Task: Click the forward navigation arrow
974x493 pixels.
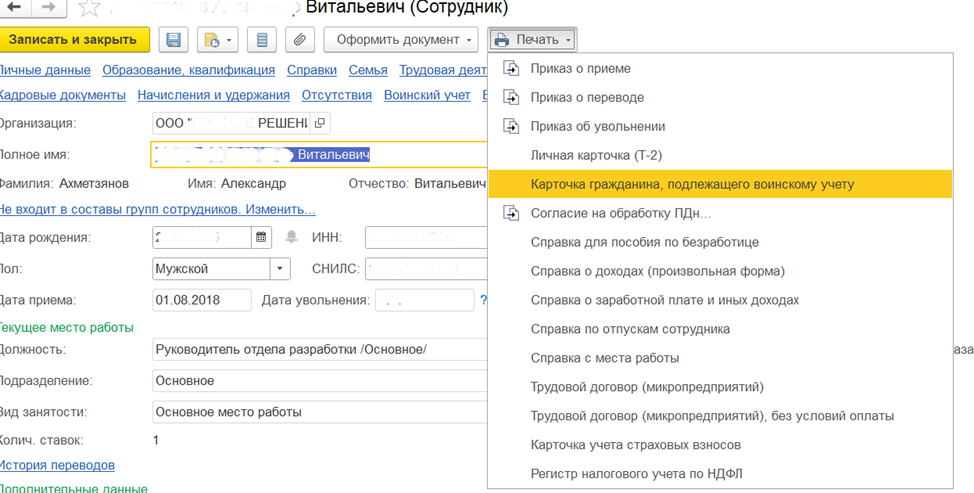Action: click(x=50, y=7)
